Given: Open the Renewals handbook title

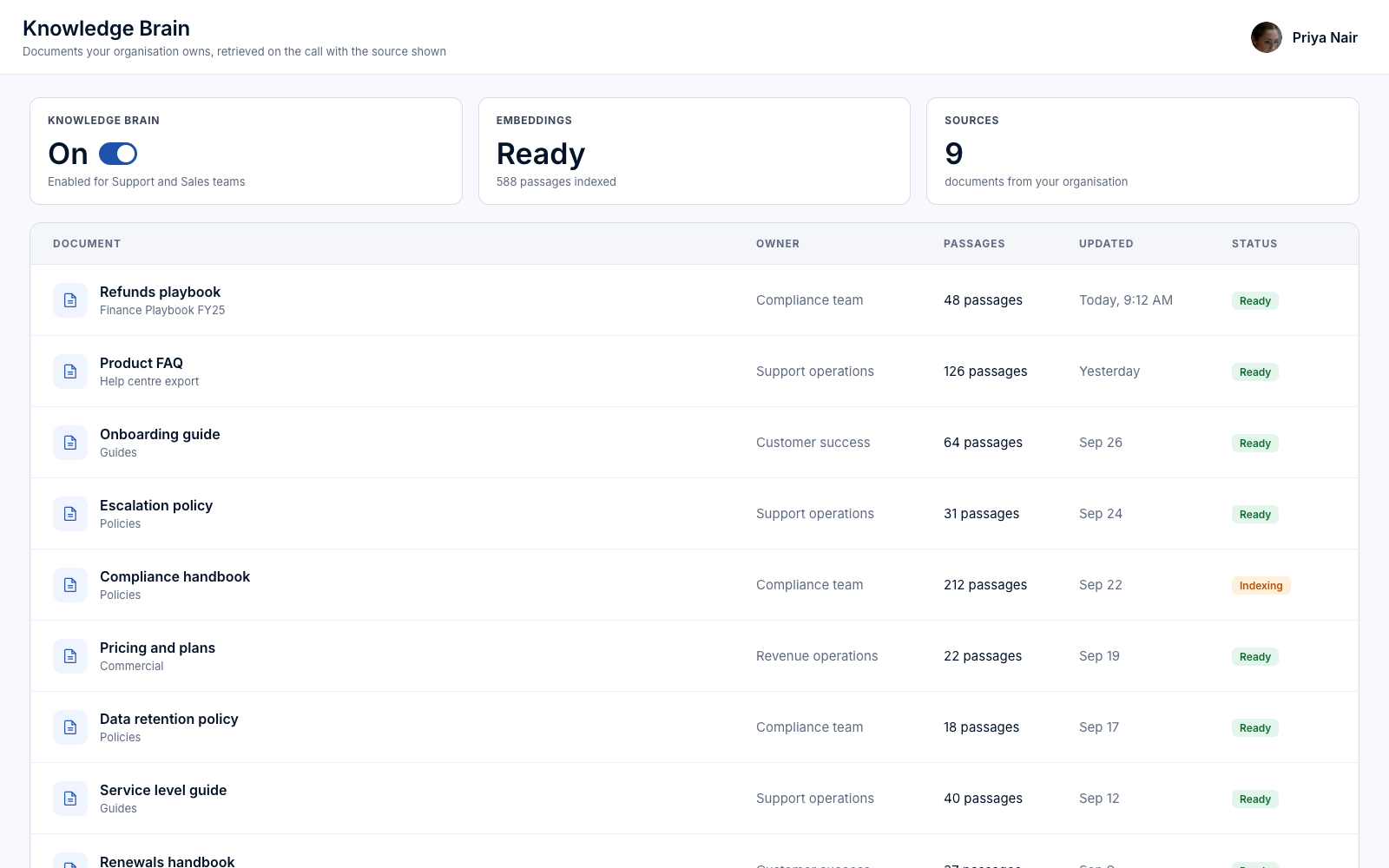Looking at the screenshot, I should pyautogui.click(x=167, y=861).
